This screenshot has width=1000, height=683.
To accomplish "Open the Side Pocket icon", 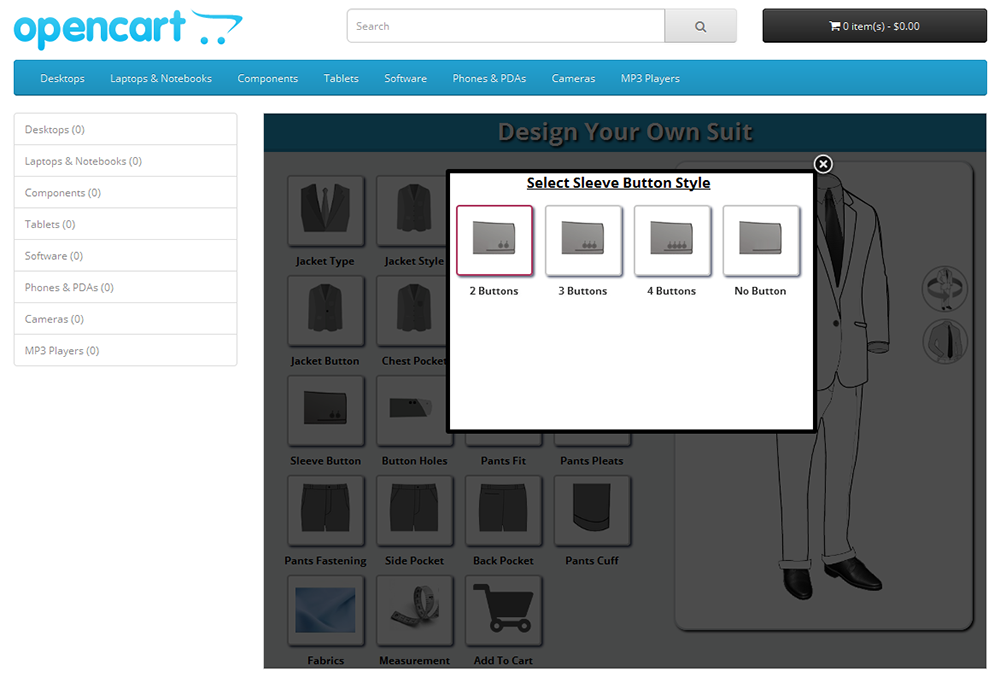I will [415, 511].
